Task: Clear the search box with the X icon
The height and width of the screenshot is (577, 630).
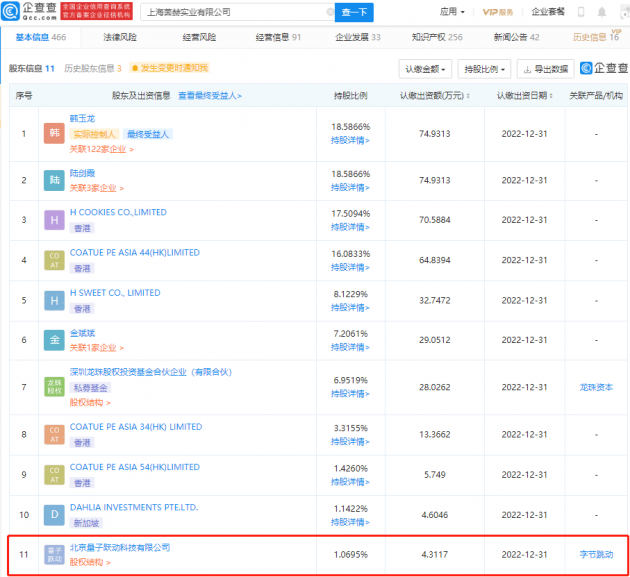Action: coord(330,12)
